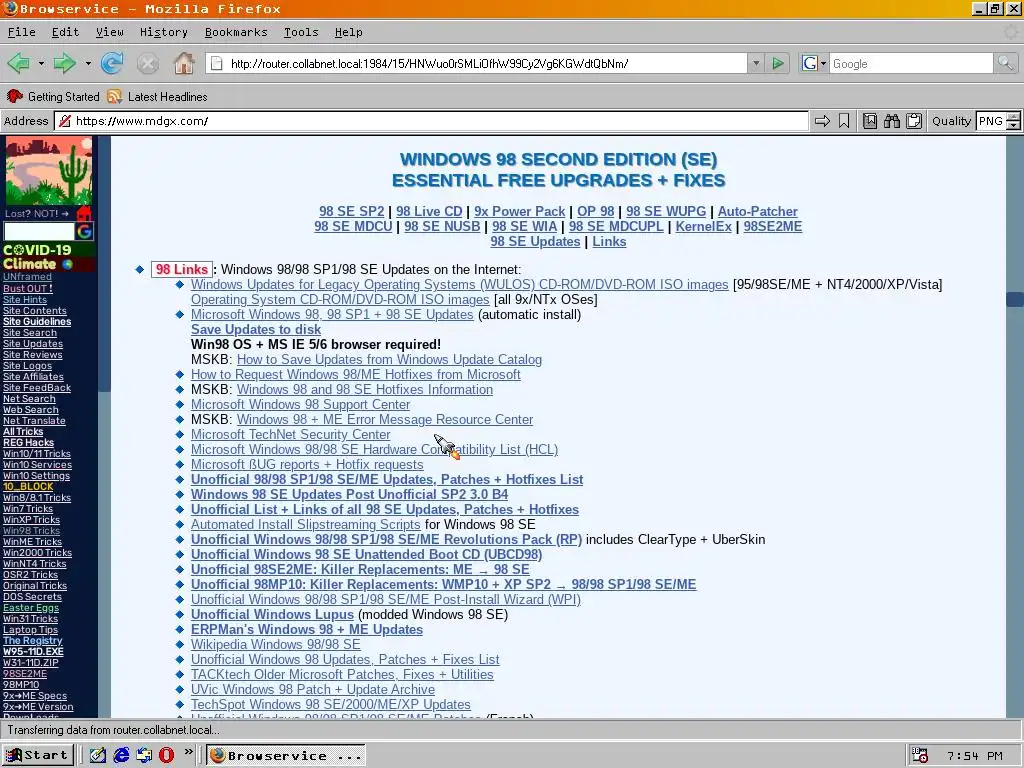Select the Browservice taskbar button
The height and width of the screenshot is (768, 1024).
285,755
